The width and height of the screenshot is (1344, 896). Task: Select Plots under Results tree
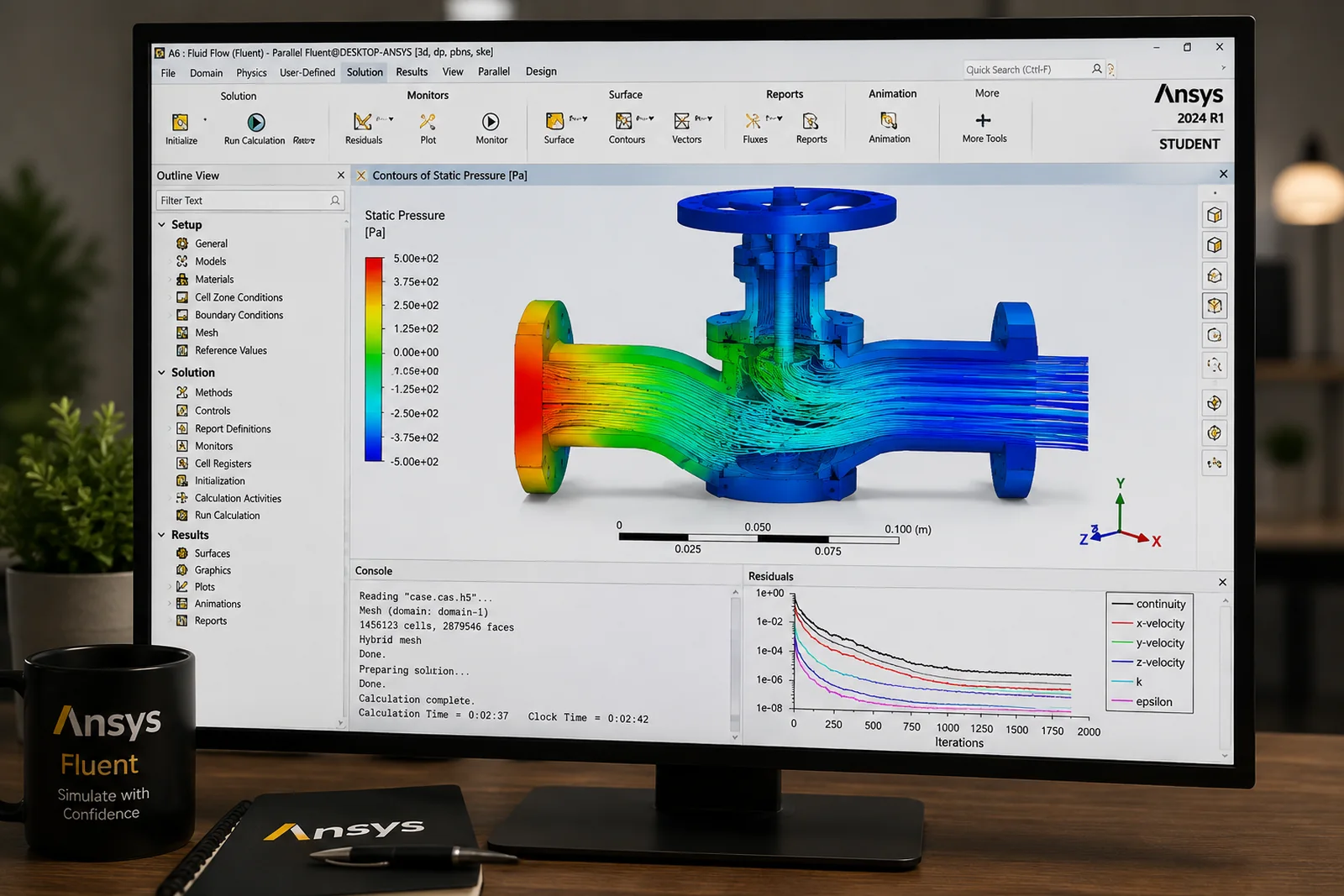pos(205,587)
